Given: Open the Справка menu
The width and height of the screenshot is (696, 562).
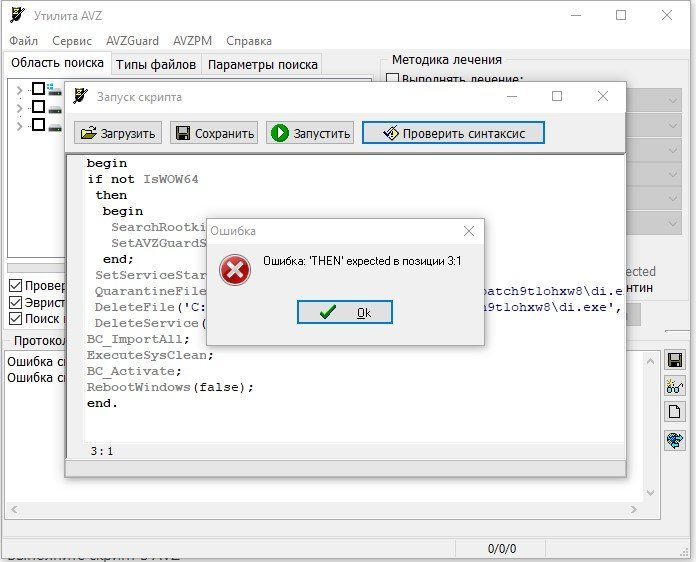Looking at the screenshot, I should (249, 41).
